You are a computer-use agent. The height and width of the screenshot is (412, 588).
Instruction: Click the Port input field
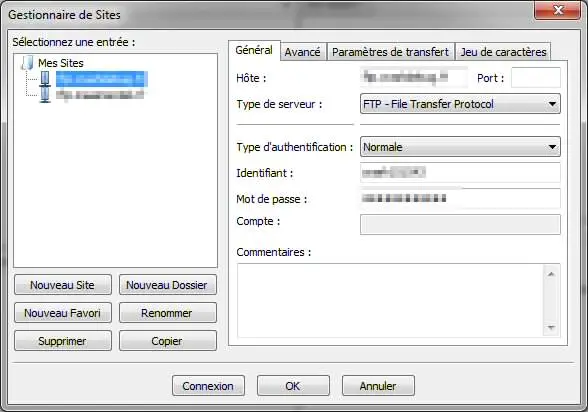point(536,78)
